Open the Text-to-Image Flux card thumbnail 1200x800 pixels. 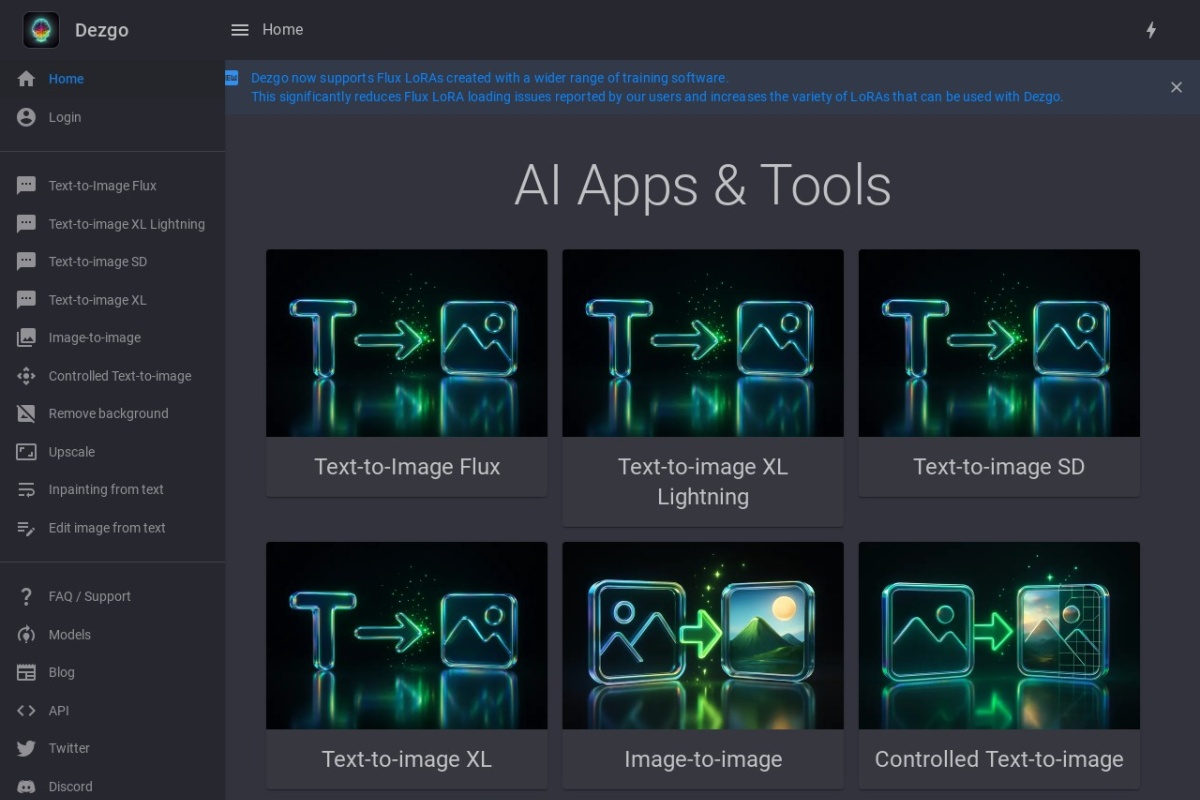[x=406, y=343]
